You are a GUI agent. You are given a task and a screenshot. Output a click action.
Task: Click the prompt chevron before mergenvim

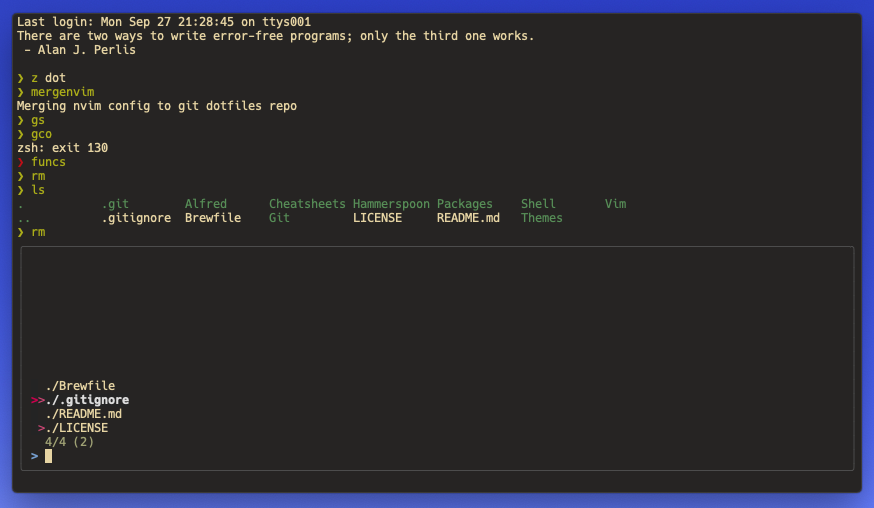[x=21, y=92]
